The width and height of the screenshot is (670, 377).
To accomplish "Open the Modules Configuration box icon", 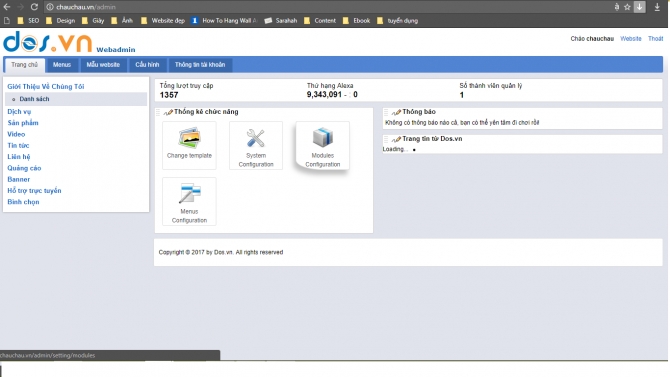I will click(322, 145).
